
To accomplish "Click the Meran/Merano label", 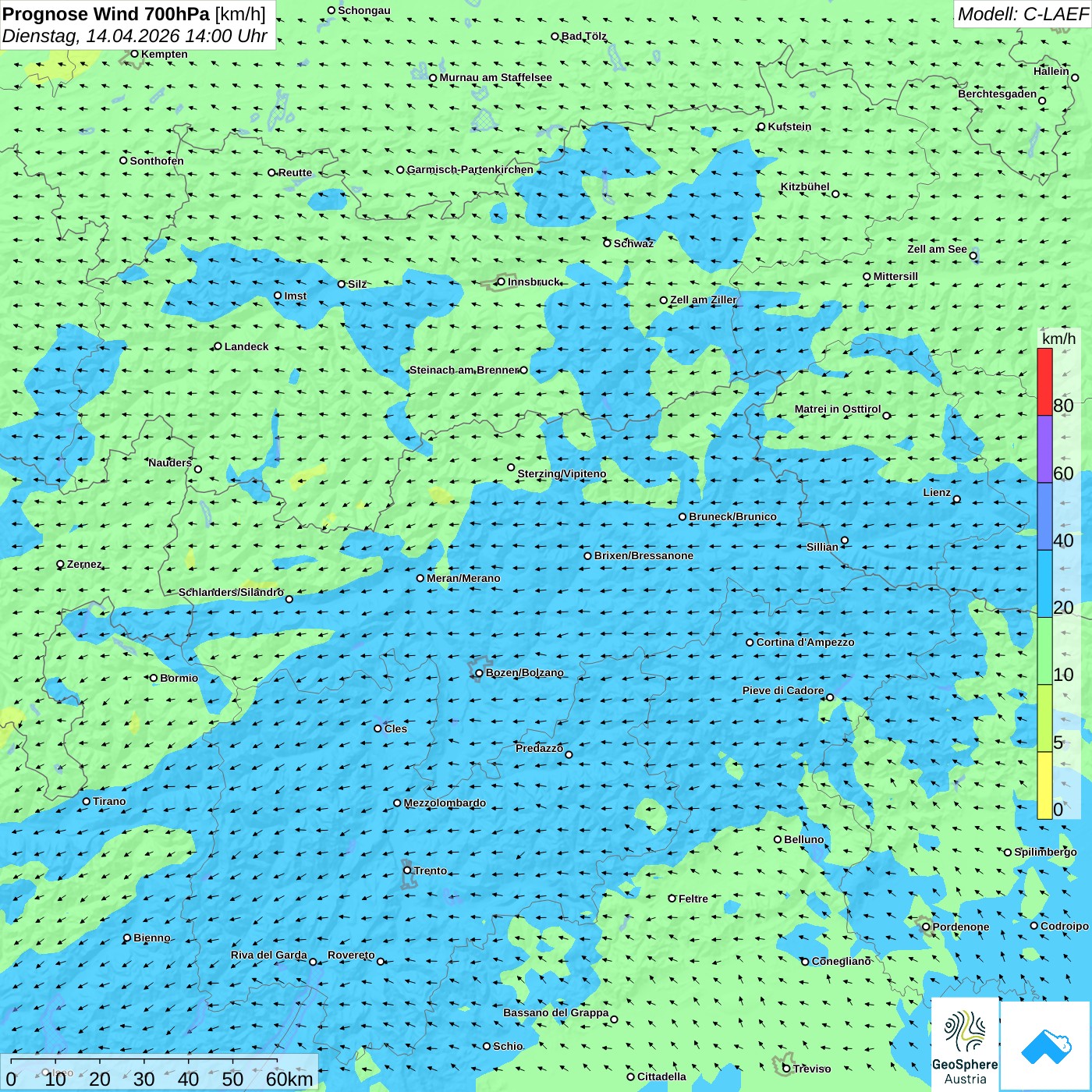I will pos(463,579).
